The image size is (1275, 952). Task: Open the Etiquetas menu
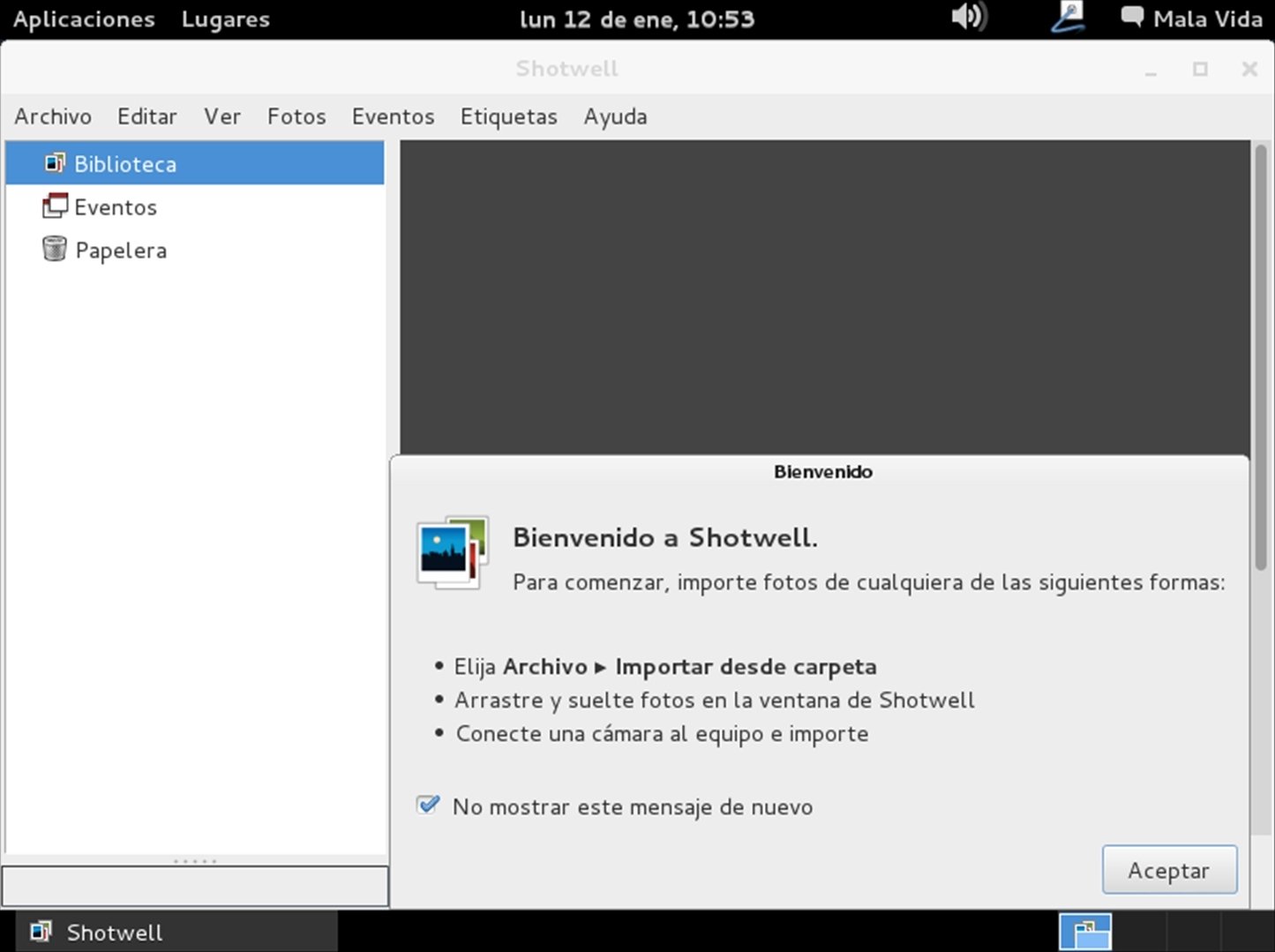[x=509, y=116]
